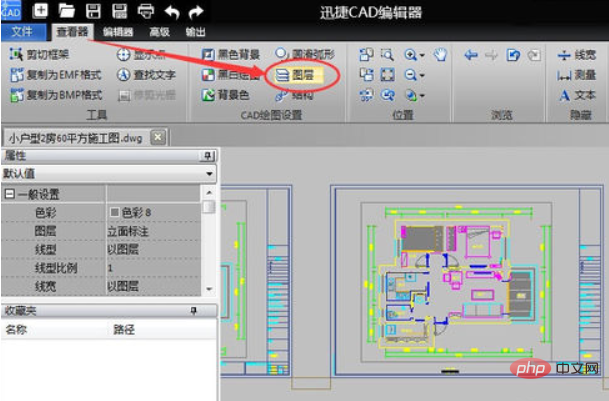
Task: Click the fit to window icon
Action: [387, 75]
